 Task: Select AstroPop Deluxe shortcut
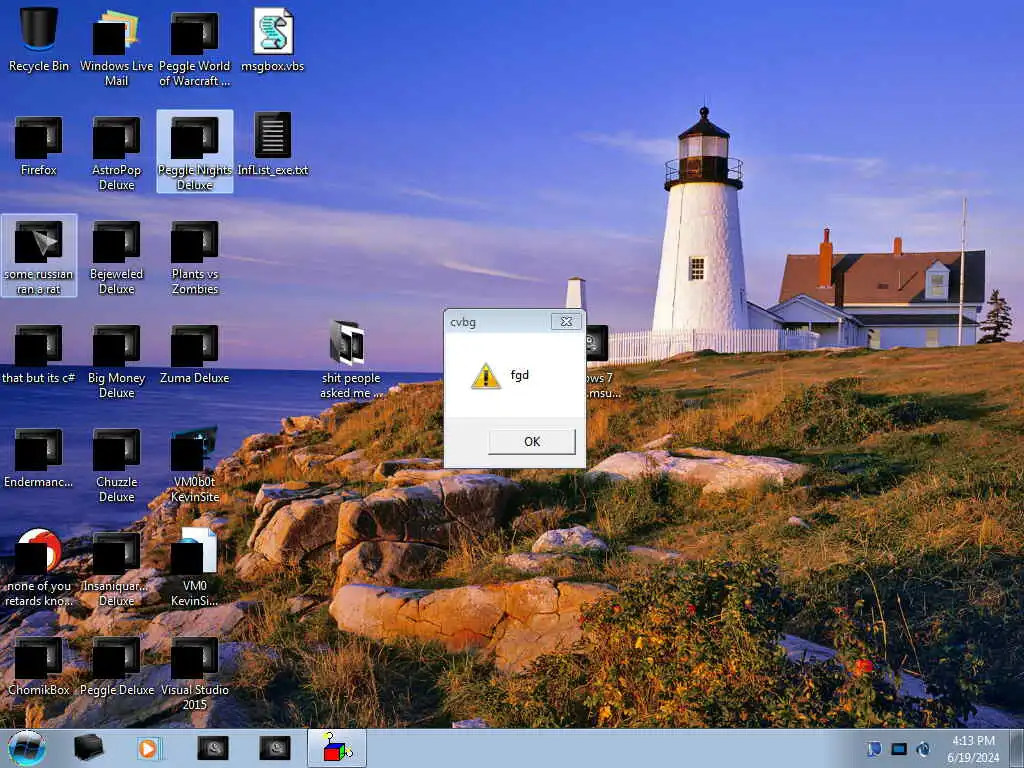(116, 152)
